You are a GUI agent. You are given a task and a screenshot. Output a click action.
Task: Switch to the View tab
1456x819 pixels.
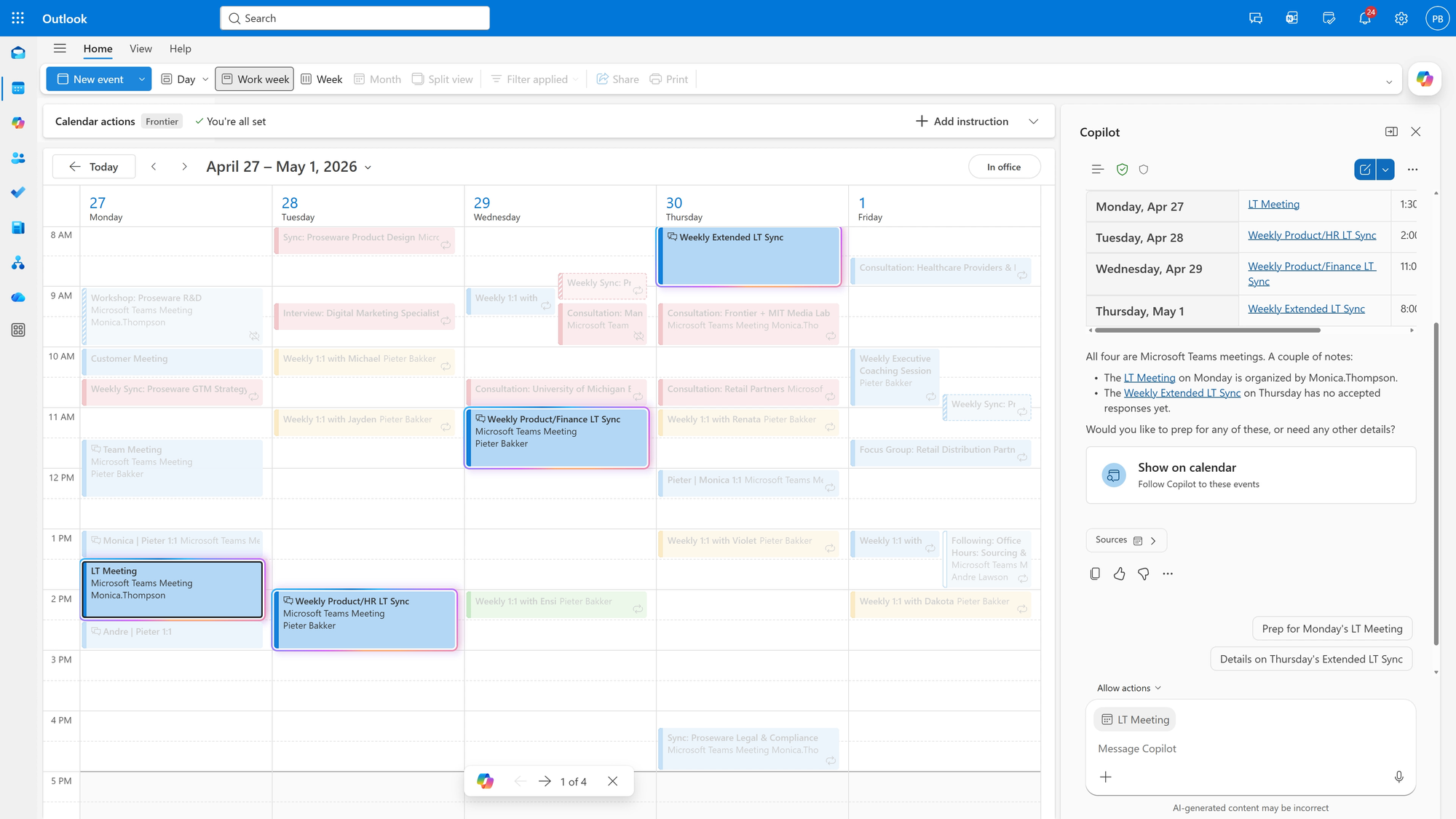coord(141,49)
